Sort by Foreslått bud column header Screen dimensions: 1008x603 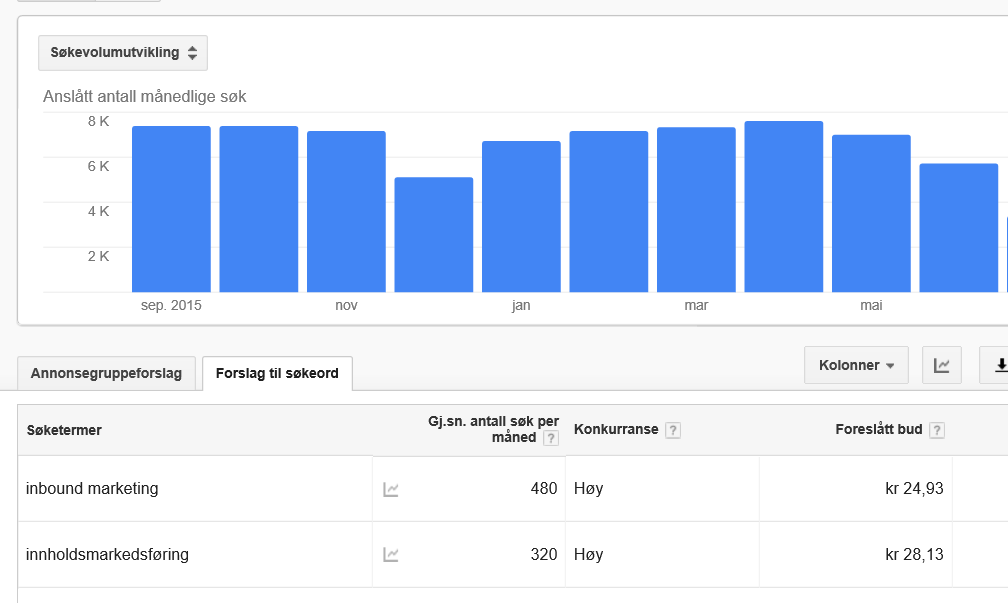(x=879, y=429)
